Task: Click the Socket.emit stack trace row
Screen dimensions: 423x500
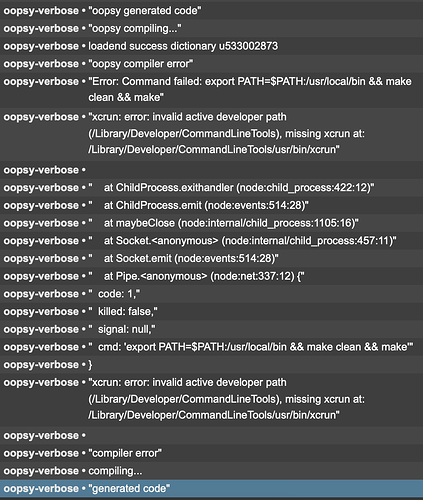Action: [211, 258]
